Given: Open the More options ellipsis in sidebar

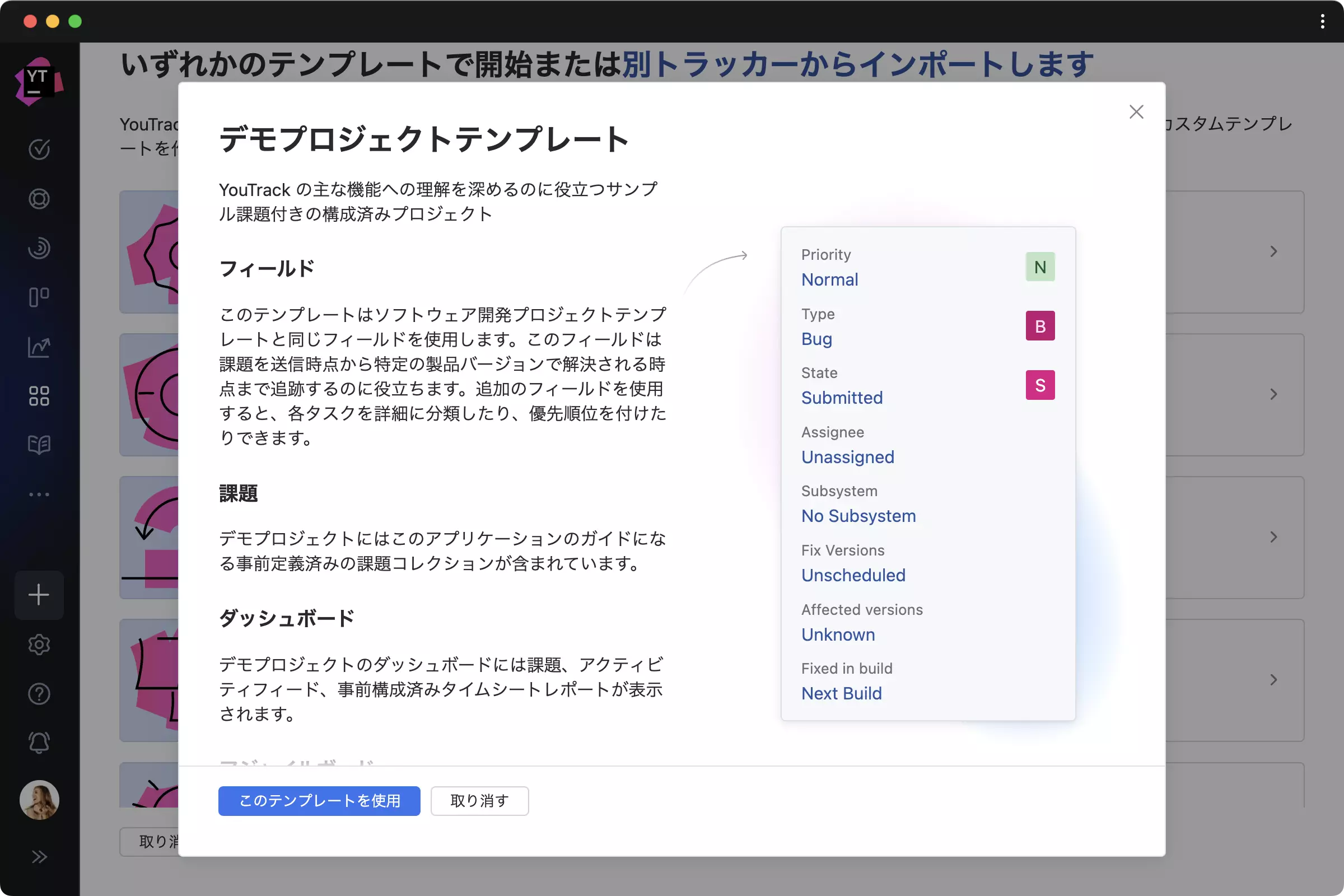Looking at the screenshot, I should [x=39, y=494].
